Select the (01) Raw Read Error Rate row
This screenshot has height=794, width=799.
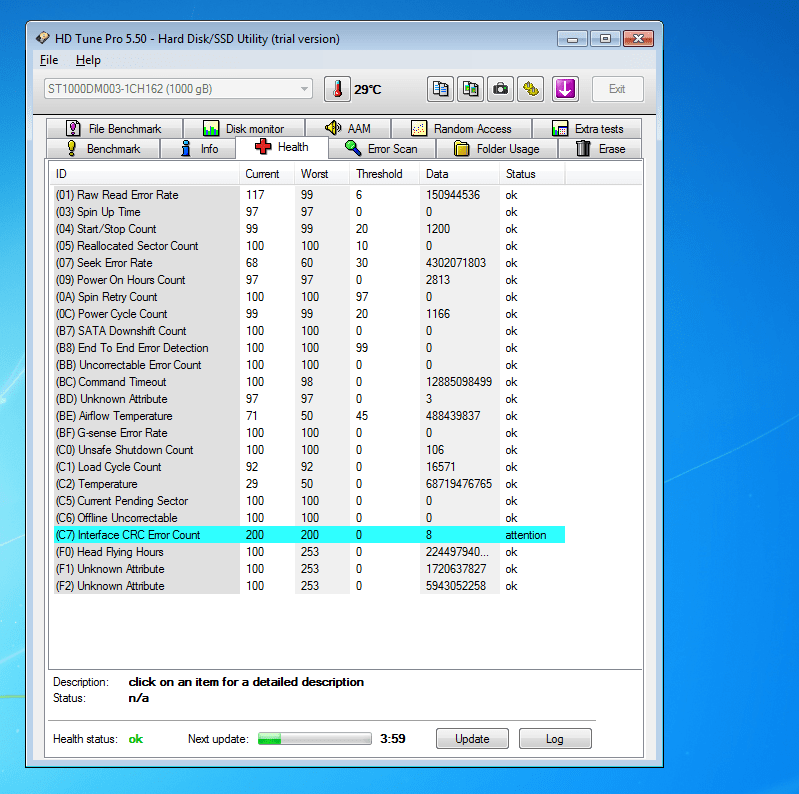pyautogui.click(x=309, y=195)
